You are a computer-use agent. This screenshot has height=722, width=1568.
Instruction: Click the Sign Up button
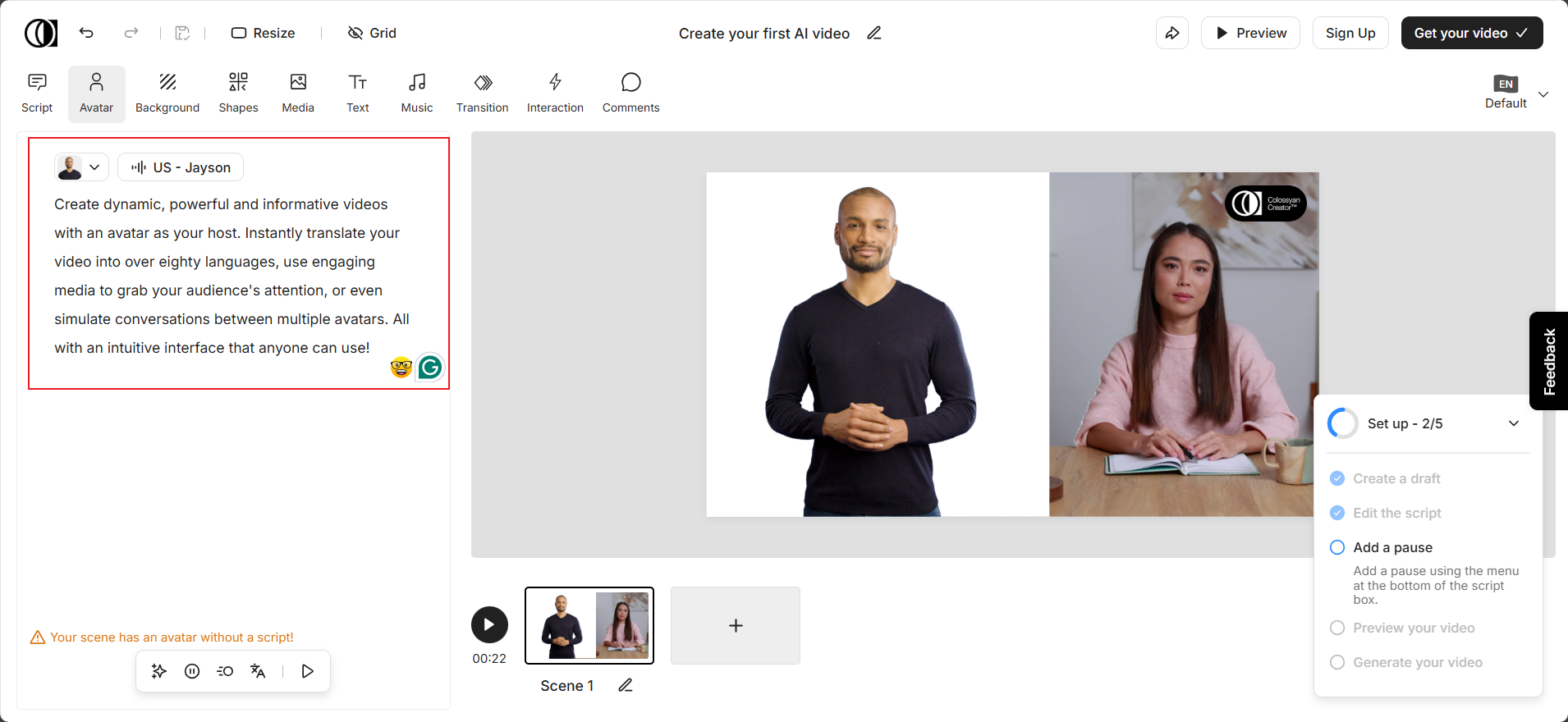(1350, 33)
